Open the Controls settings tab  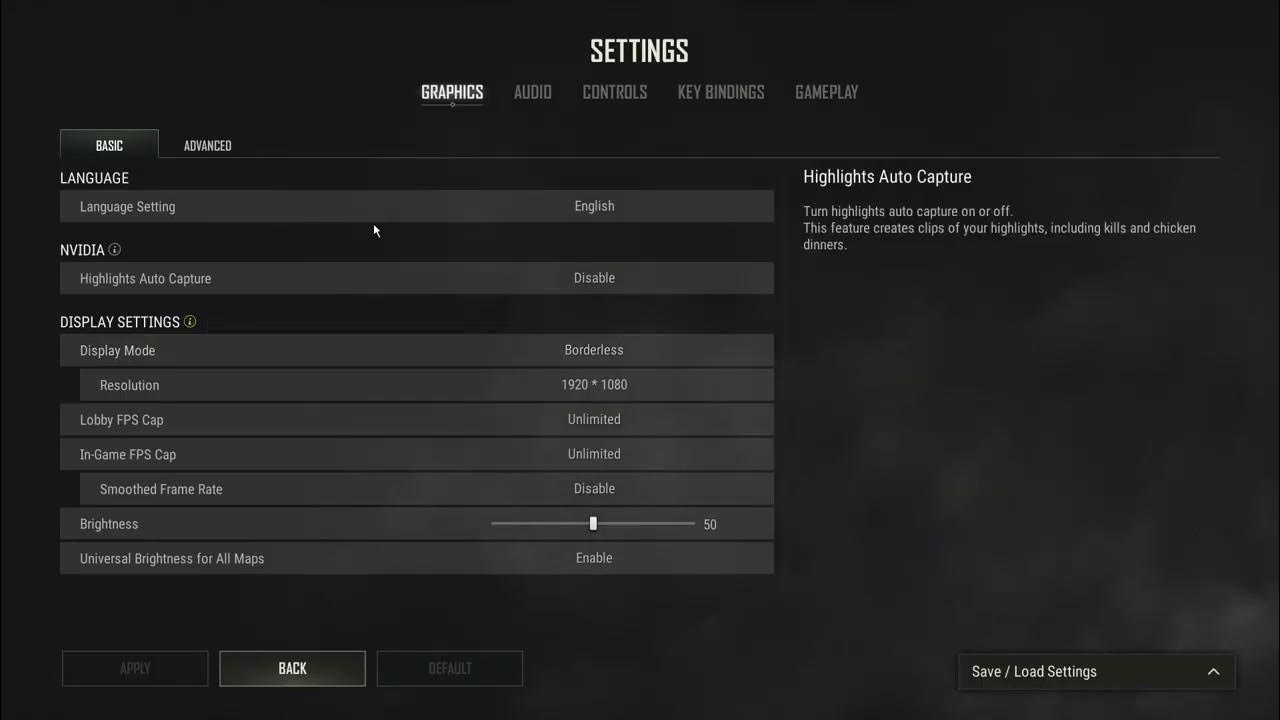click(615, 92)
